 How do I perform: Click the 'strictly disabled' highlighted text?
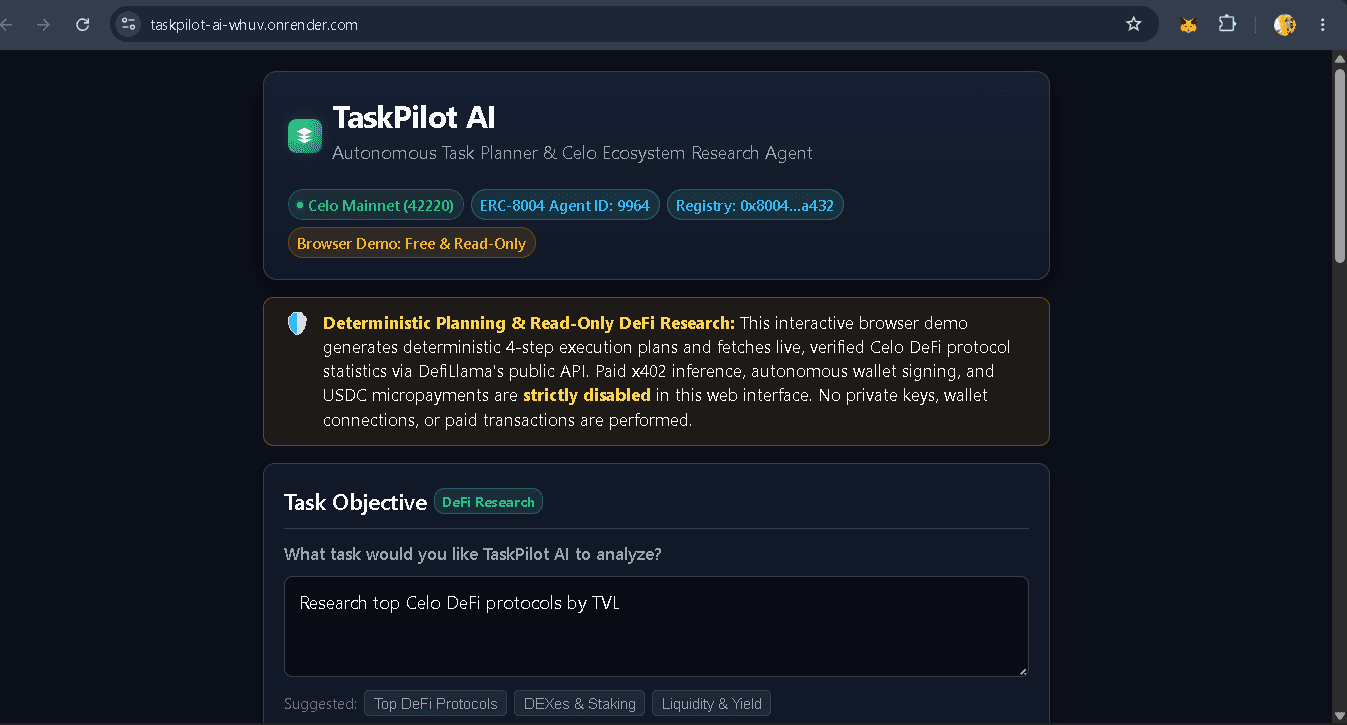(x=587, y=395)
